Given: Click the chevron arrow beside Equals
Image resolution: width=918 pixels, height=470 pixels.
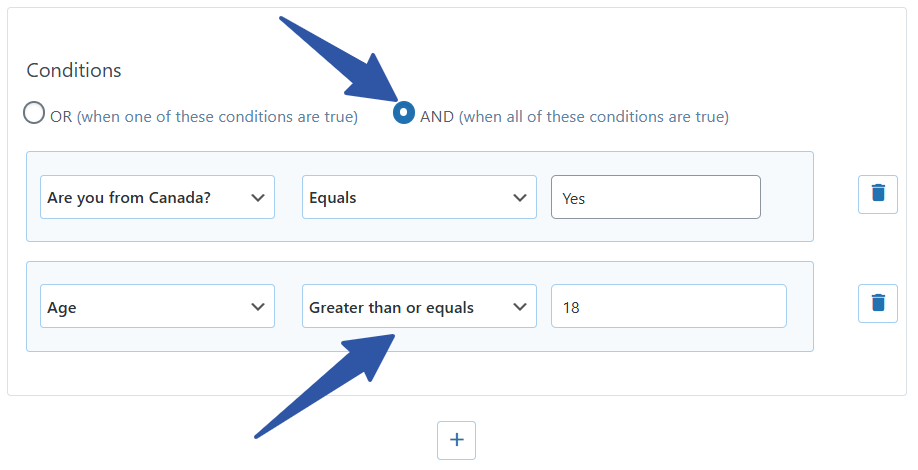Looking at the screenshot, I should click(520, 198).
